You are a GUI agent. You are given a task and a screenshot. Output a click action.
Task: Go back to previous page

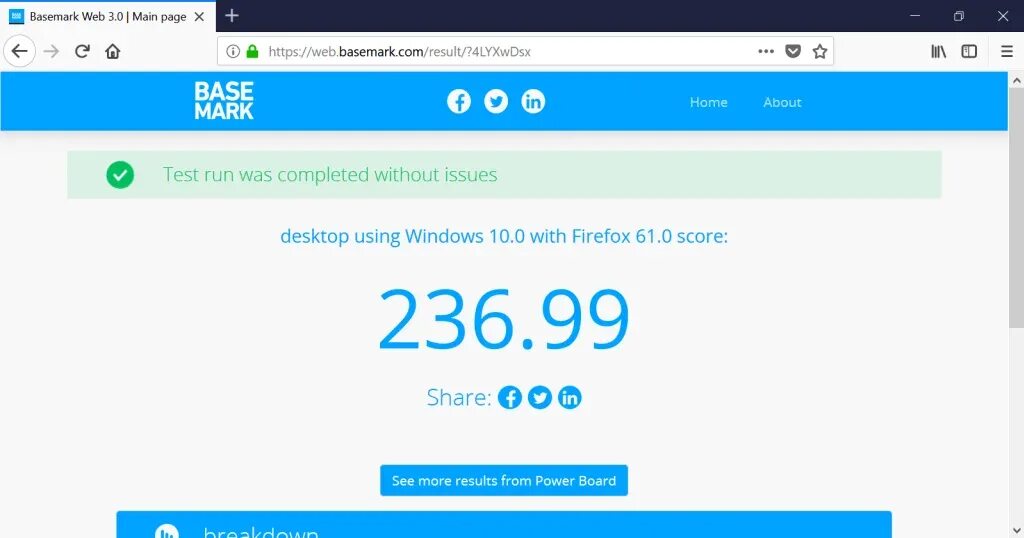[x=20, y=51]
